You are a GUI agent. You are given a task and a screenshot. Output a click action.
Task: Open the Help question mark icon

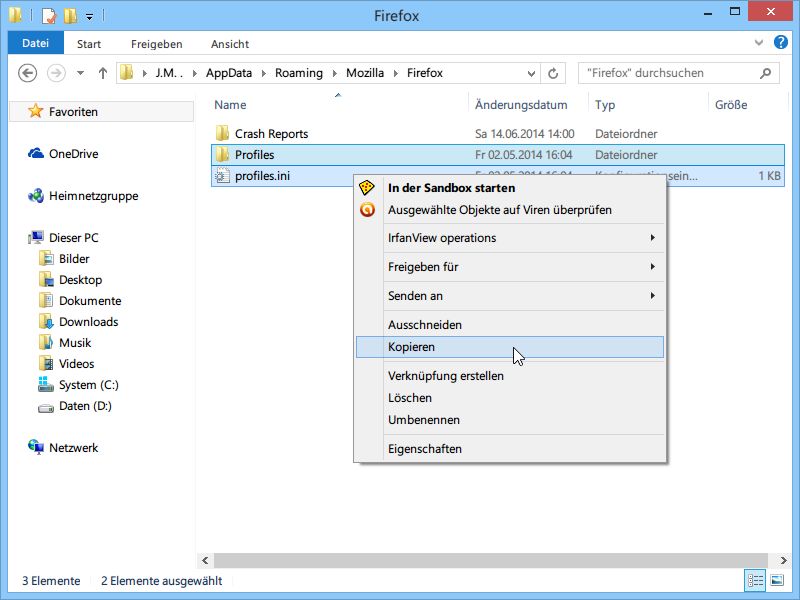click(781, 42)
